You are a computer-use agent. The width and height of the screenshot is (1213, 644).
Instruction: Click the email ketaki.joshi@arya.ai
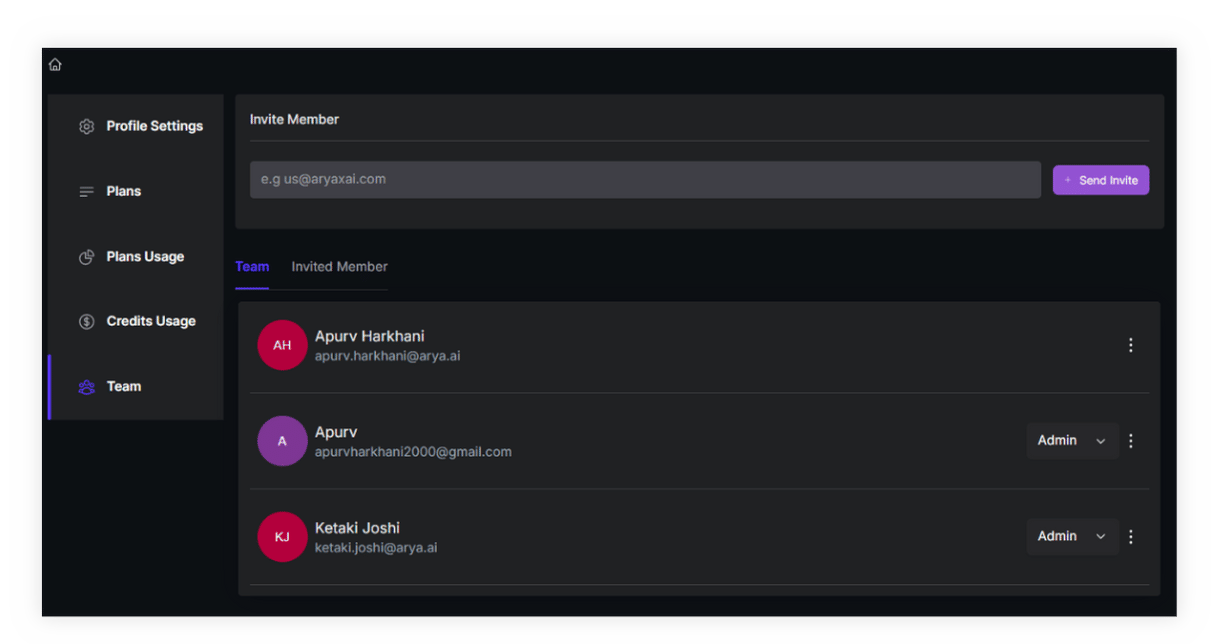click(376, 548)
